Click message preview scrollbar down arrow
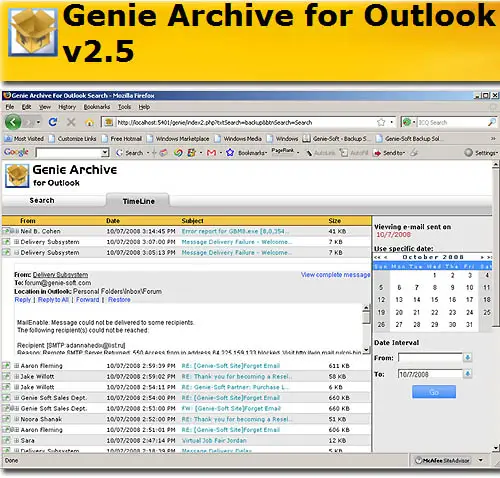The height and width of the screenshot is (478, 500). click(366, 350)
